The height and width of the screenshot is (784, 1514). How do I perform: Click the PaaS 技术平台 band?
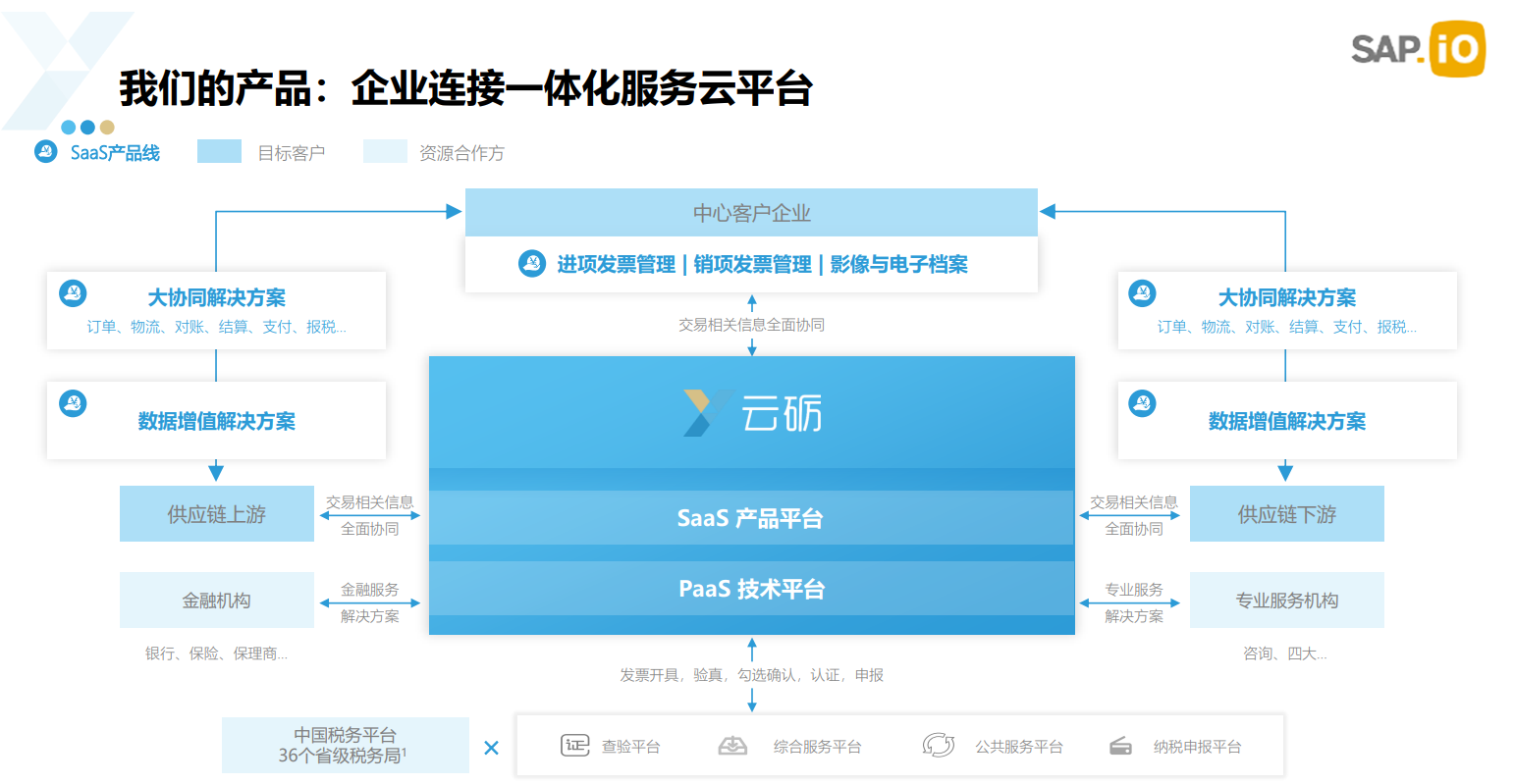752,589
